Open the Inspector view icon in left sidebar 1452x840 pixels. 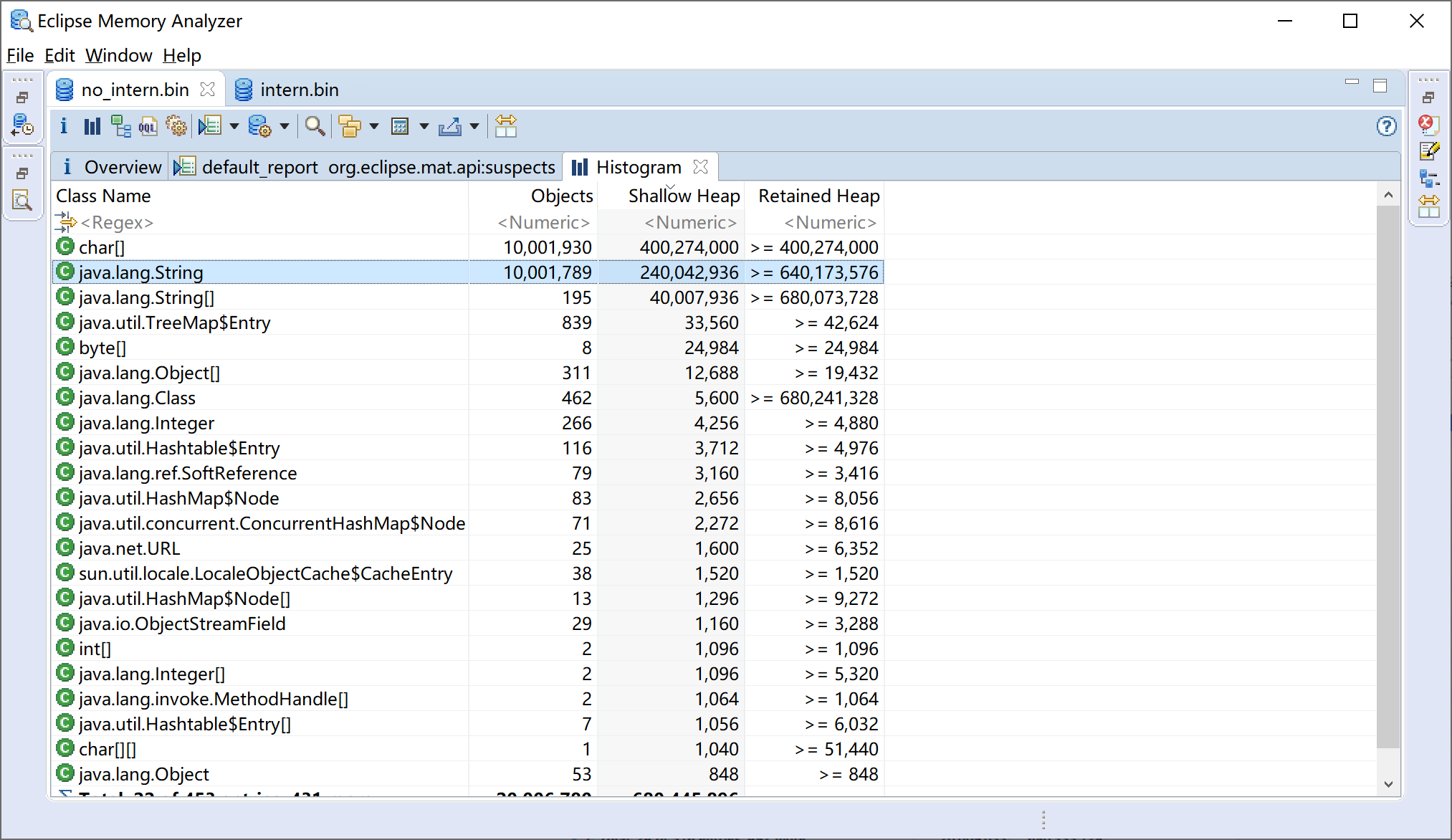tap(22, 200)
